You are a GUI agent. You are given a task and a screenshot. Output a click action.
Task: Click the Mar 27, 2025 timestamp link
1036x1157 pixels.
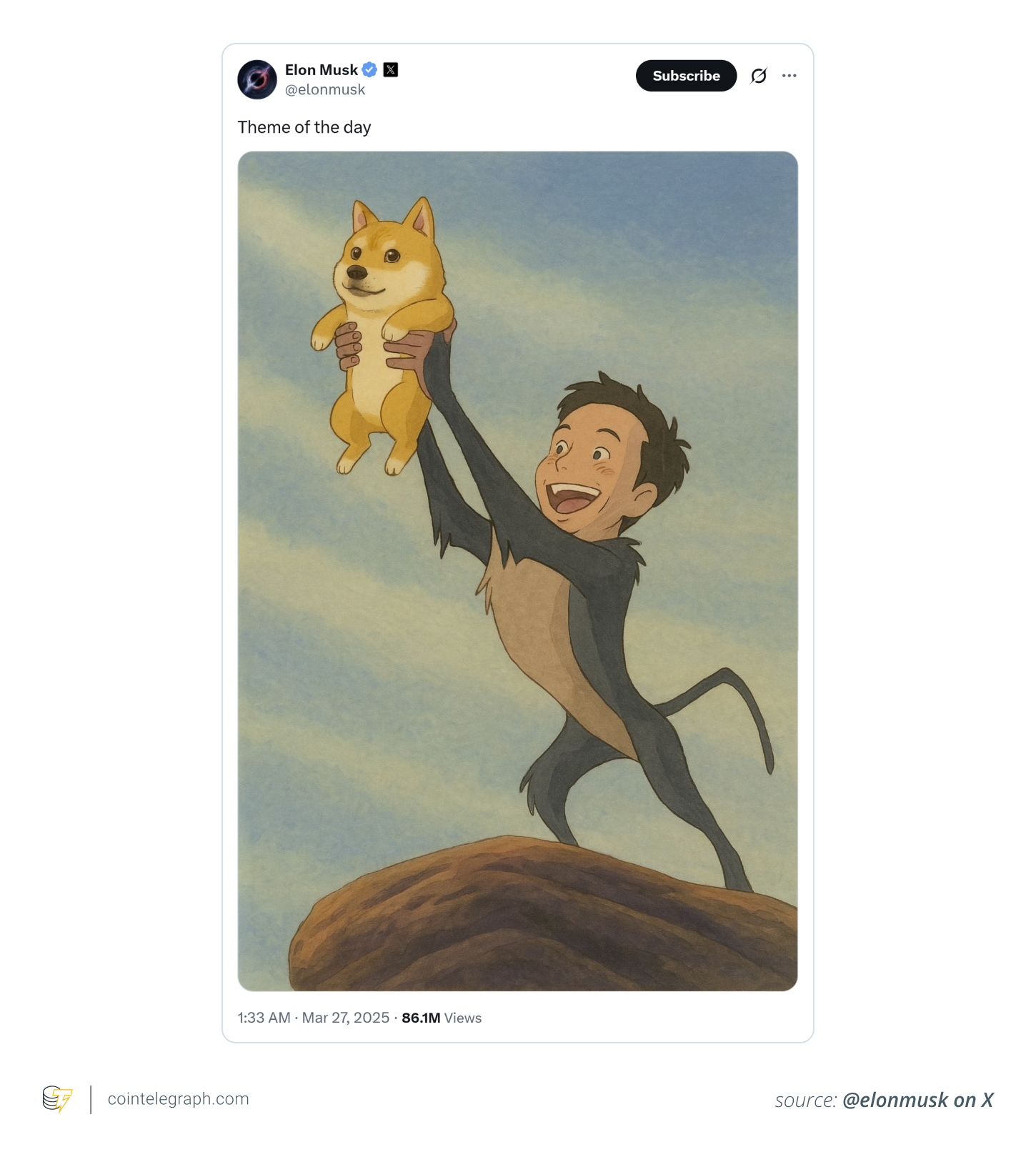pyautogui.click(x=347, y=1018)
